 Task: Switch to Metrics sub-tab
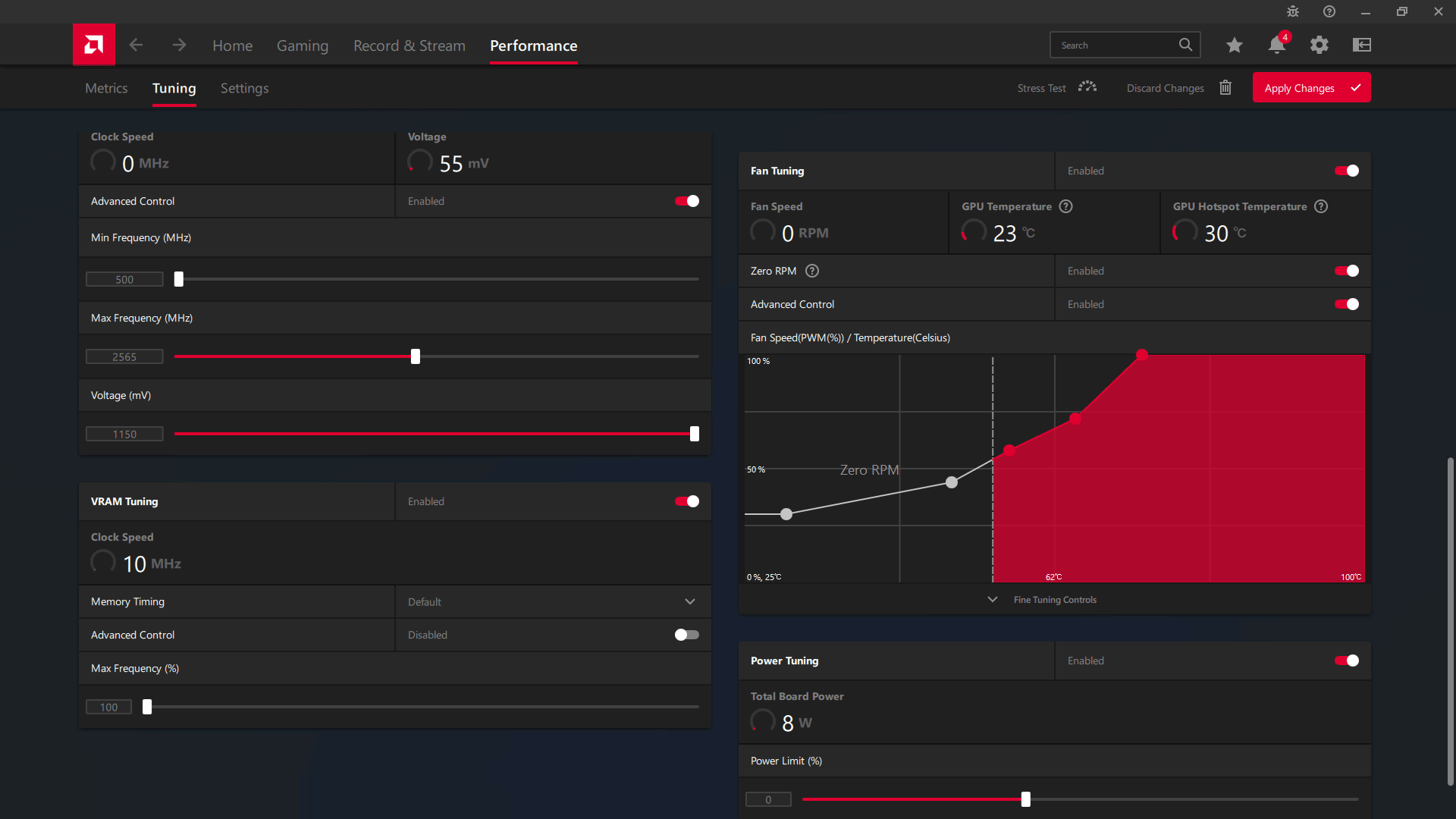click(x=106, y=88)
